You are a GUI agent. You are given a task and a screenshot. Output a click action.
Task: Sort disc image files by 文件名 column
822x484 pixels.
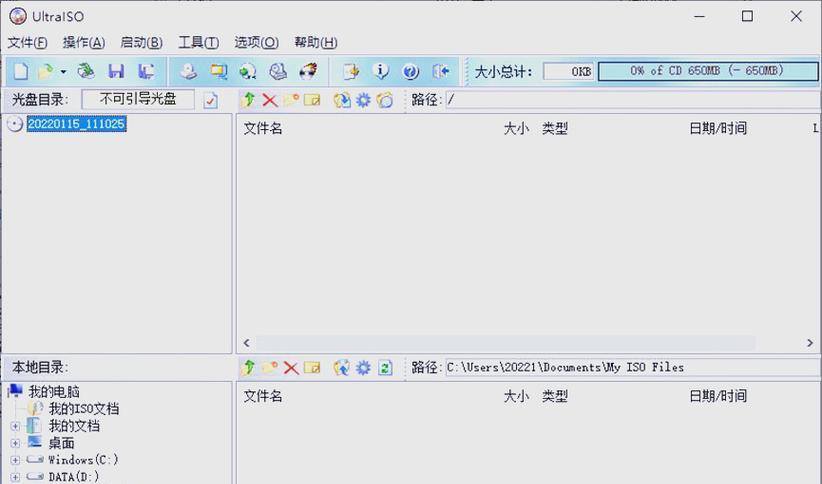[x=263, y=128]
